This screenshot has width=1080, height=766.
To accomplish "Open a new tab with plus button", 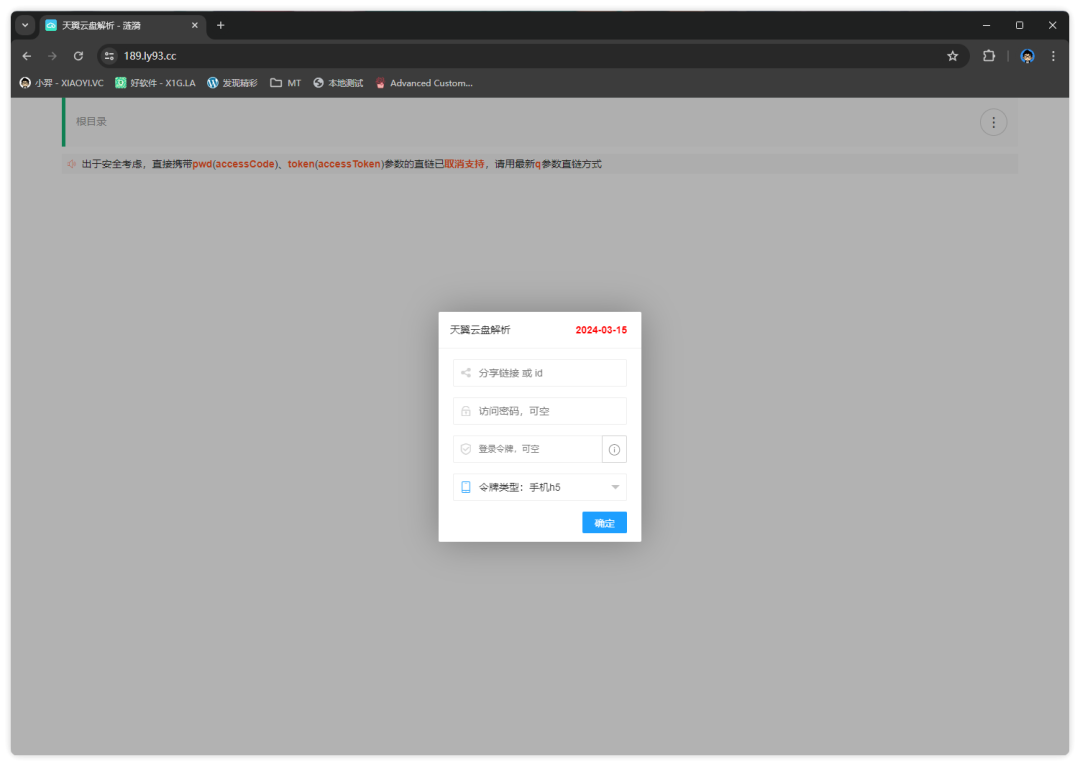I will [220, 25].
